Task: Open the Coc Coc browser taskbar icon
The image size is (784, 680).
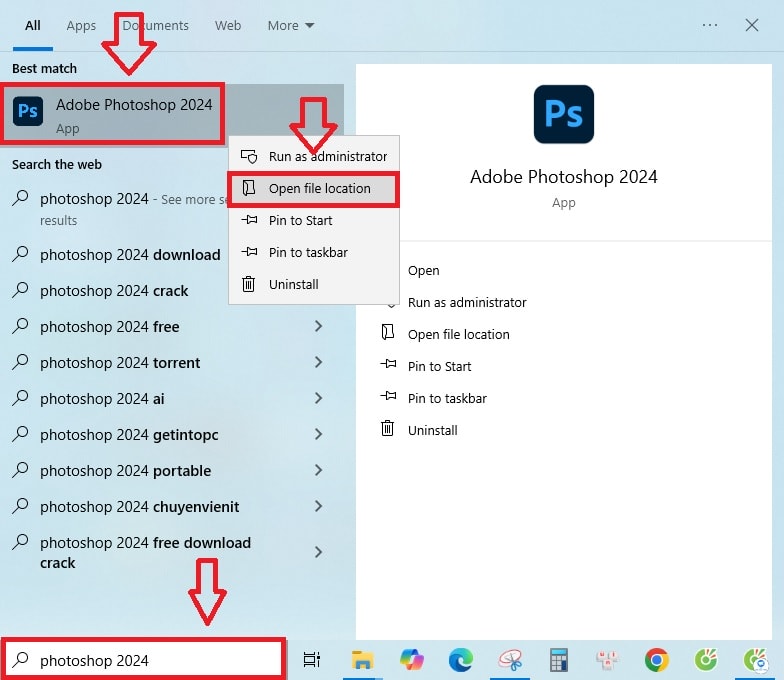Action: tap(706, 660)
